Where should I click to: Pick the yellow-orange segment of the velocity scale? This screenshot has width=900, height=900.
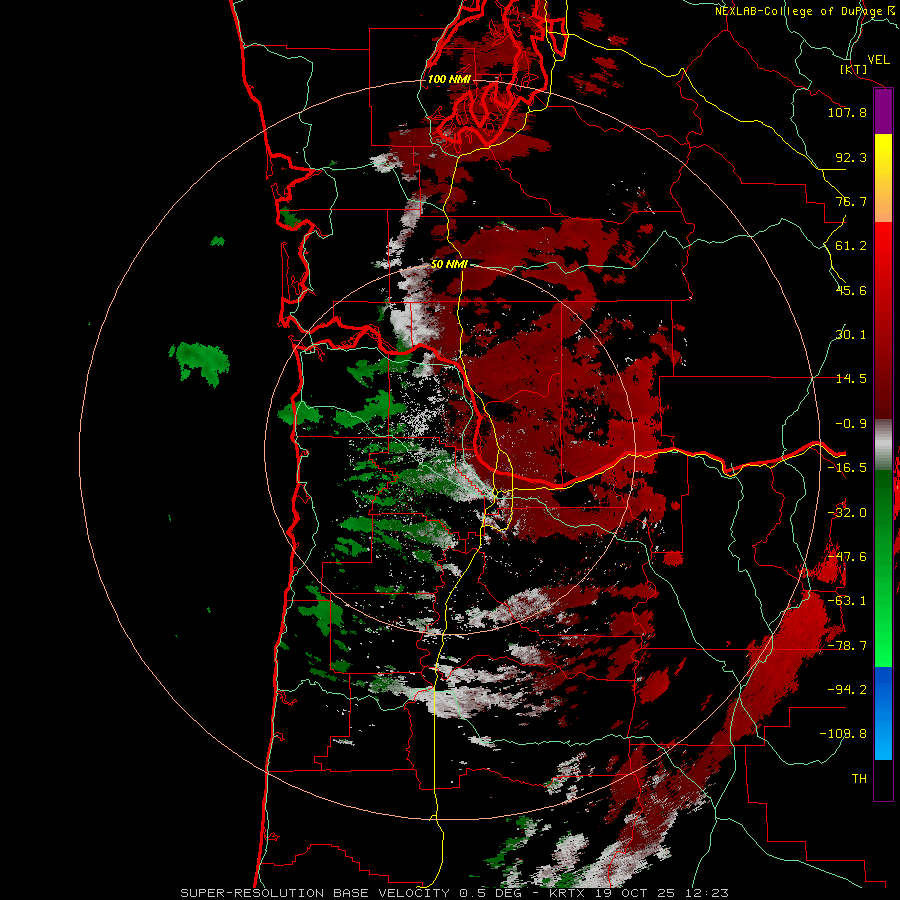(x=883, y=178)
